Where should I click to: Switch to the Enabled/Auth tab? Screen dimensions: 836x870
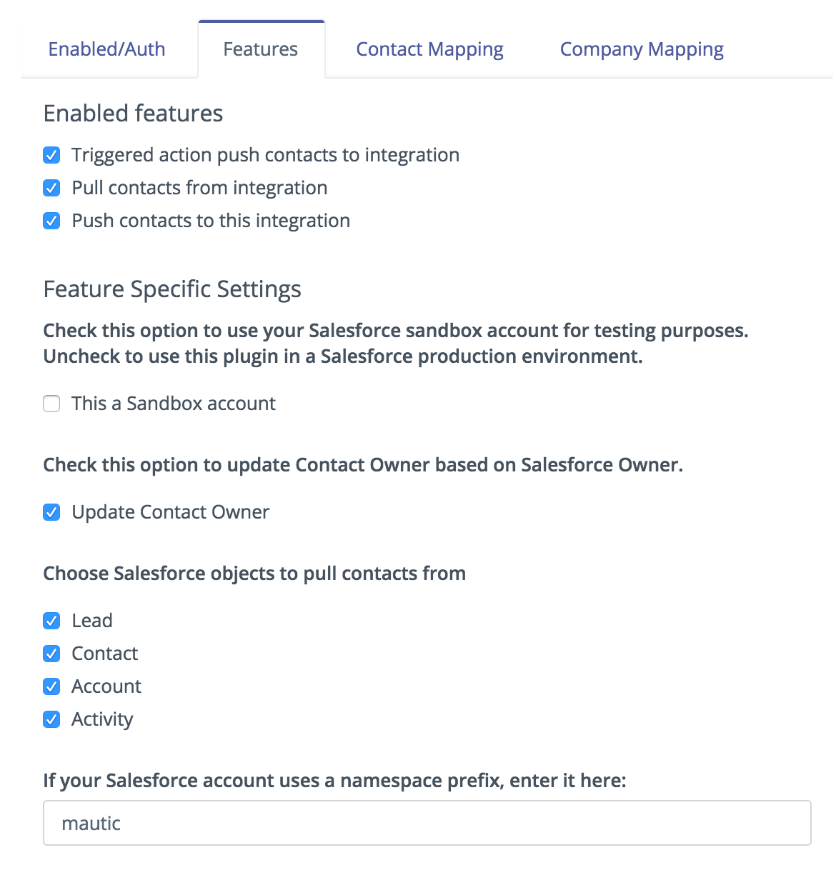107,49
